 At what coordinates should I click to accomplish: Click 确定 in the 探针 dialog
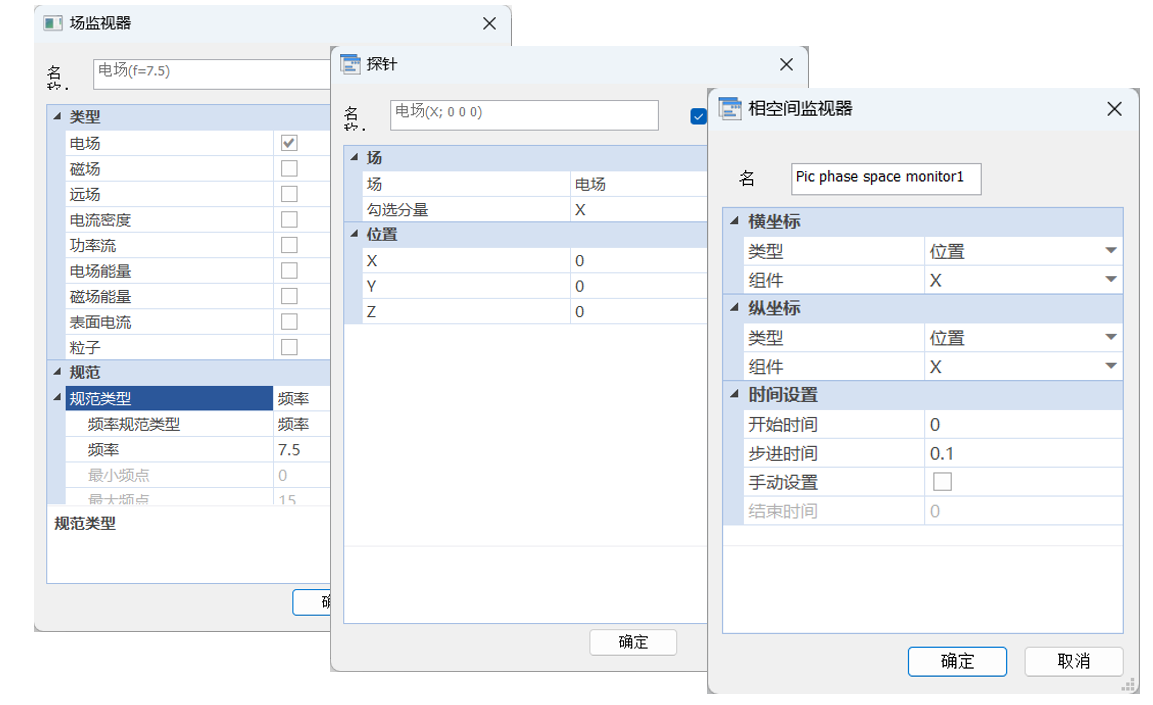click(633, 642)
